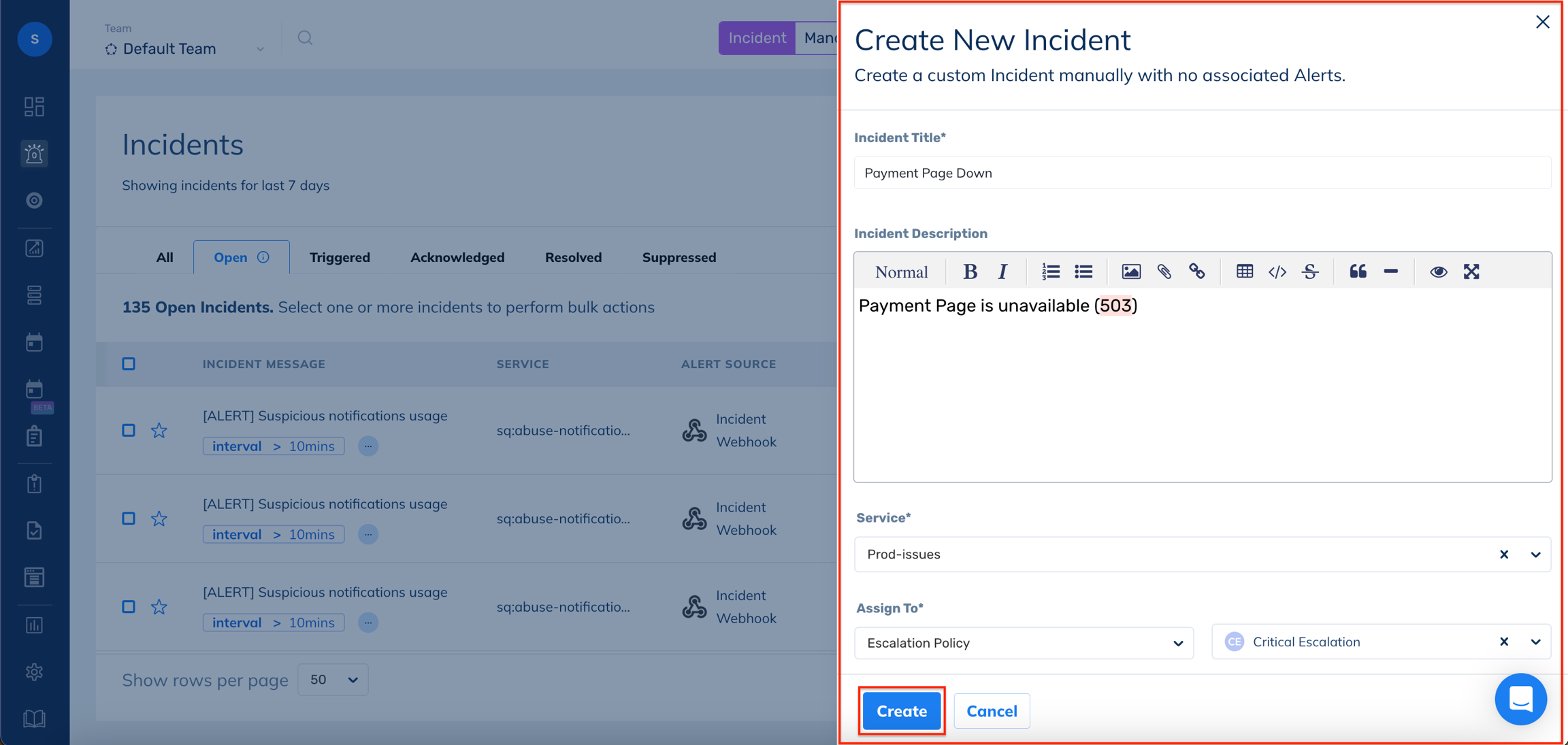The image size is (1568, 745).
Task: Click the Cancel button
Action: tap(992, 711)
